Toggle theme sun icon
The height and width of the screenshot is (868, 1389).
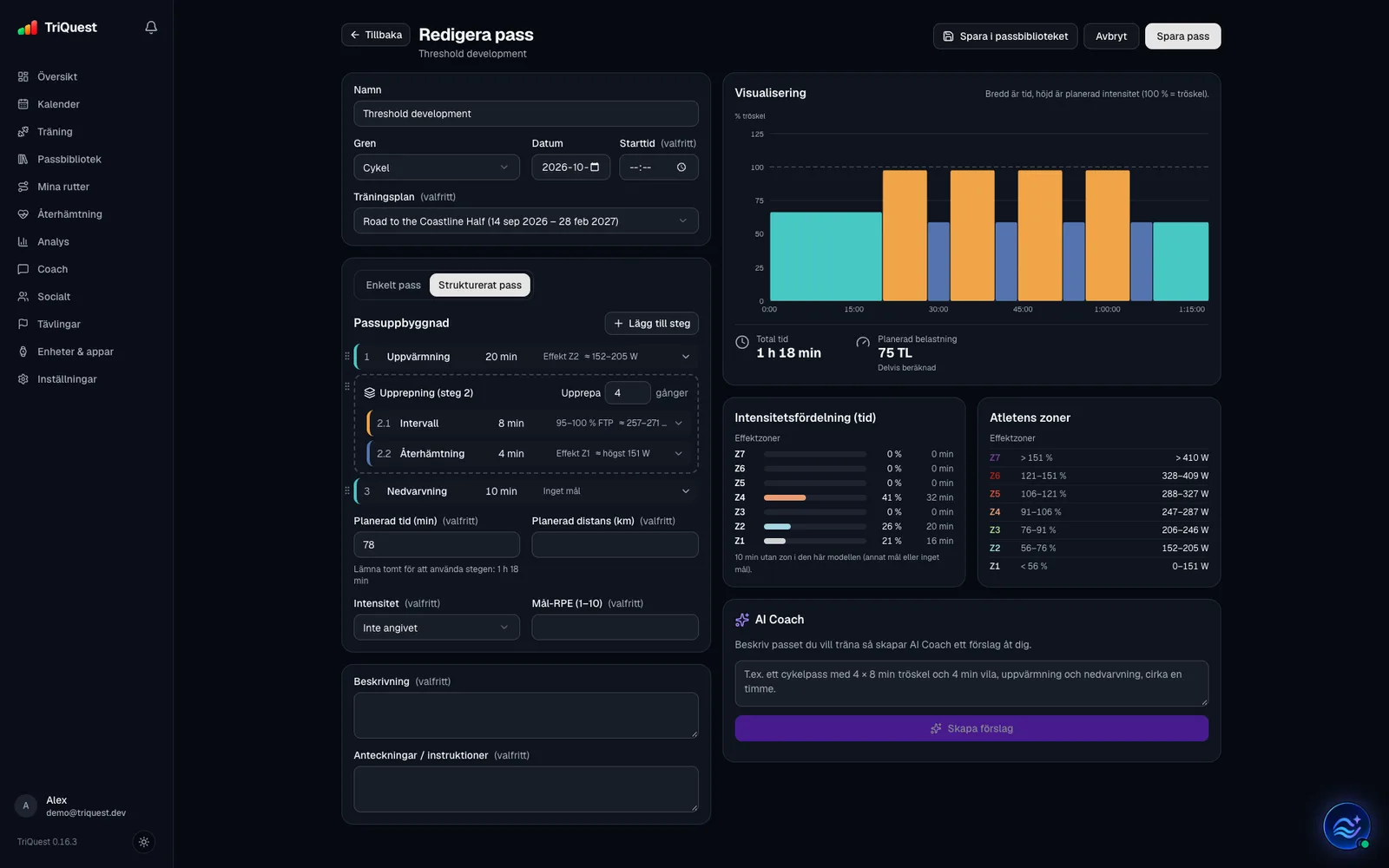(x=144, y=842)
